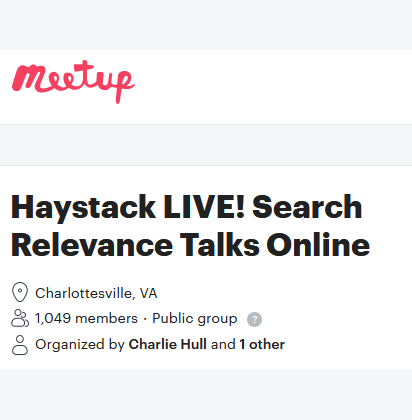Click the dot separator before Public group
Viewport: 412px width, 420px height.
(x=145, y=319)
